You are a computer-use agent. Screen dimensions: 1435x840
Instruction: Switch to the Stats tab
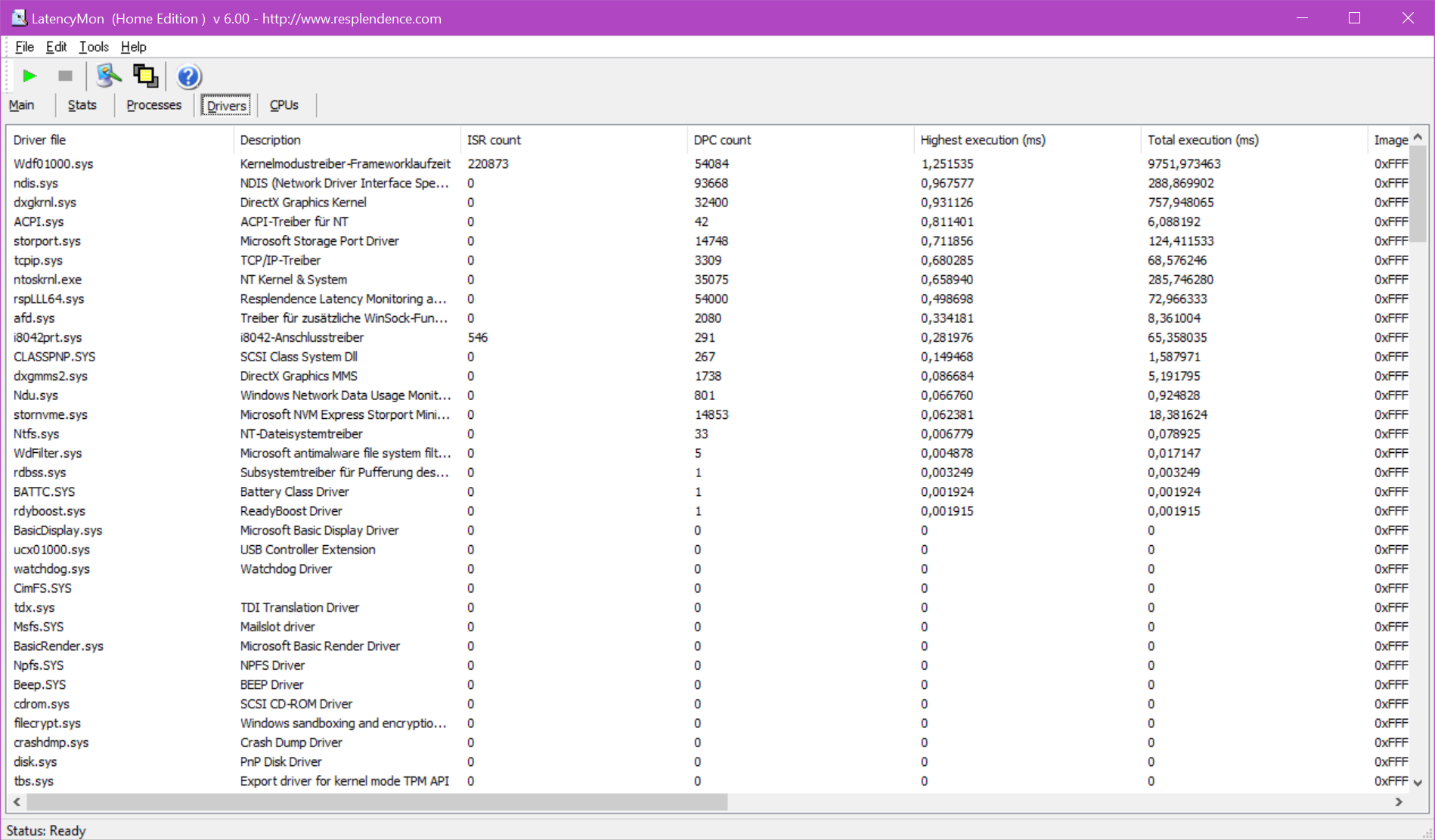(82, 105)
